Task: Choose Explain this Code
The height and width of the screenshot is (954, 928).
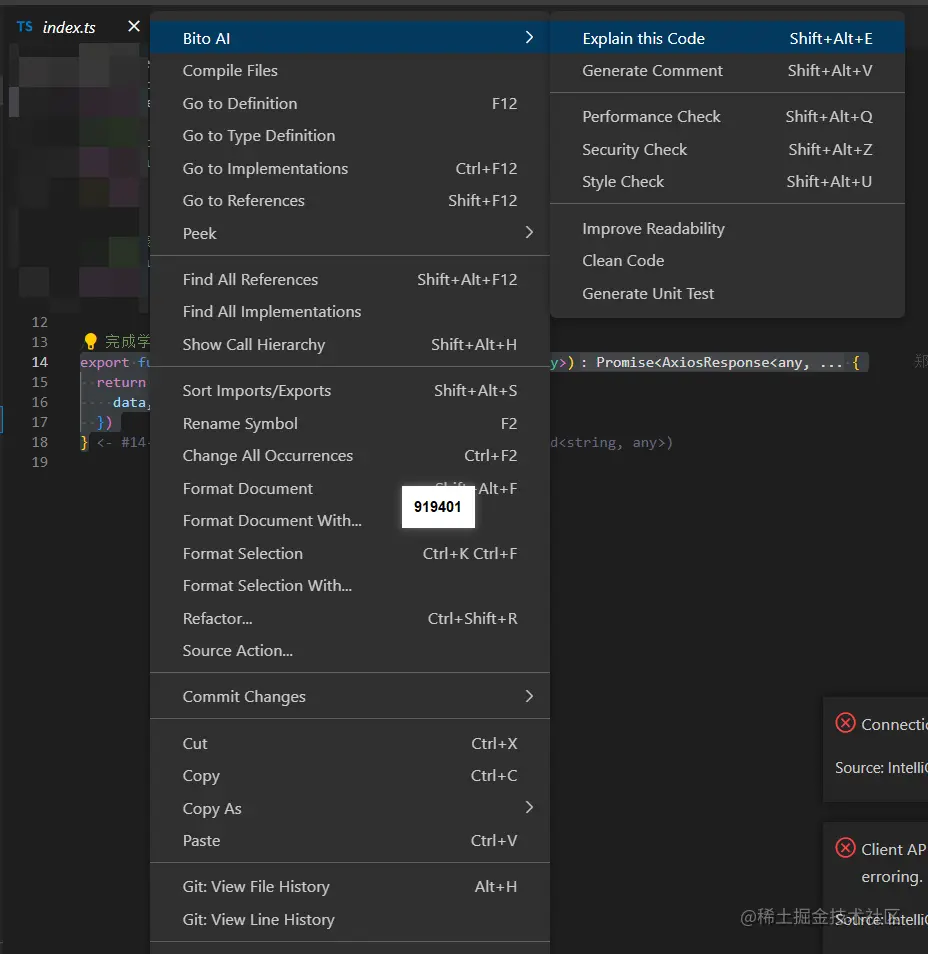Action: click(727, 38)
